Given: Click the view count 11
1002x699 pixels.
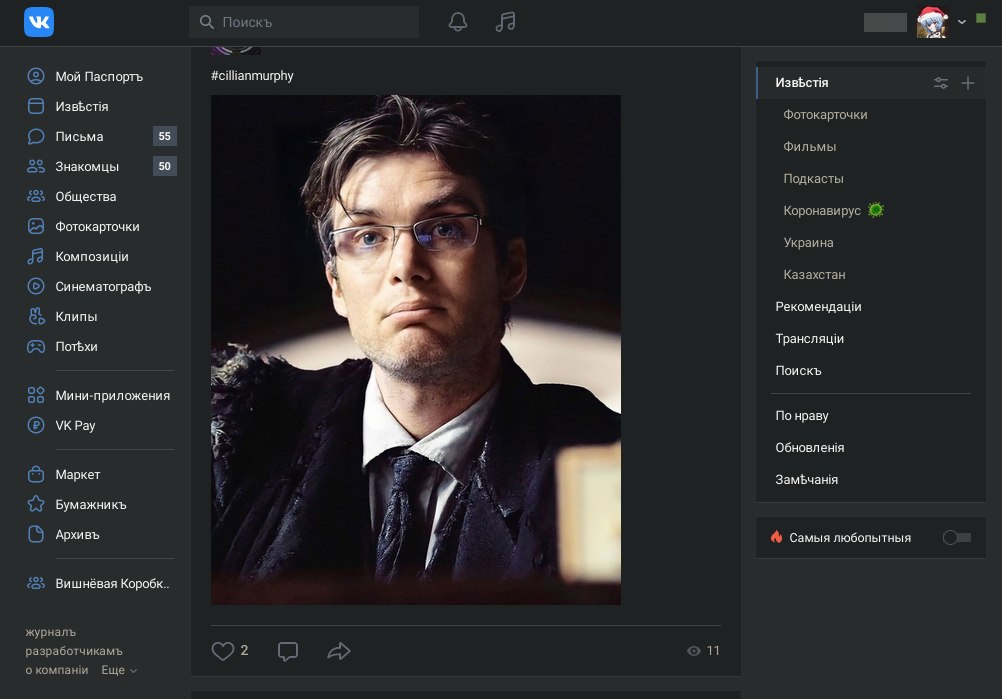Looking at the screenshot, I should point(713,651).
